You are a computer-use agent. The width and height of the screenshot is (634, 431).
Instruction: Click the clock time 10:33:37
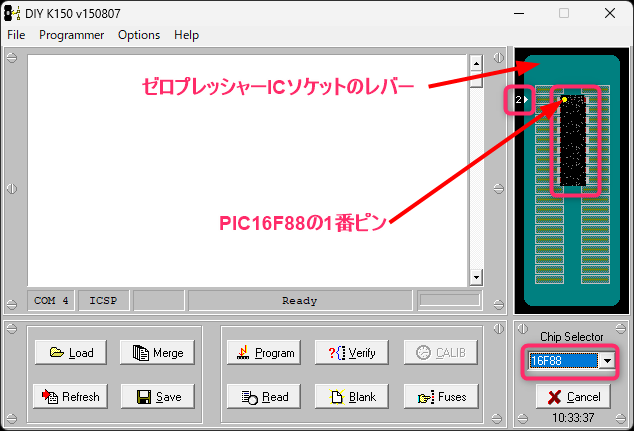coord(573,418)
